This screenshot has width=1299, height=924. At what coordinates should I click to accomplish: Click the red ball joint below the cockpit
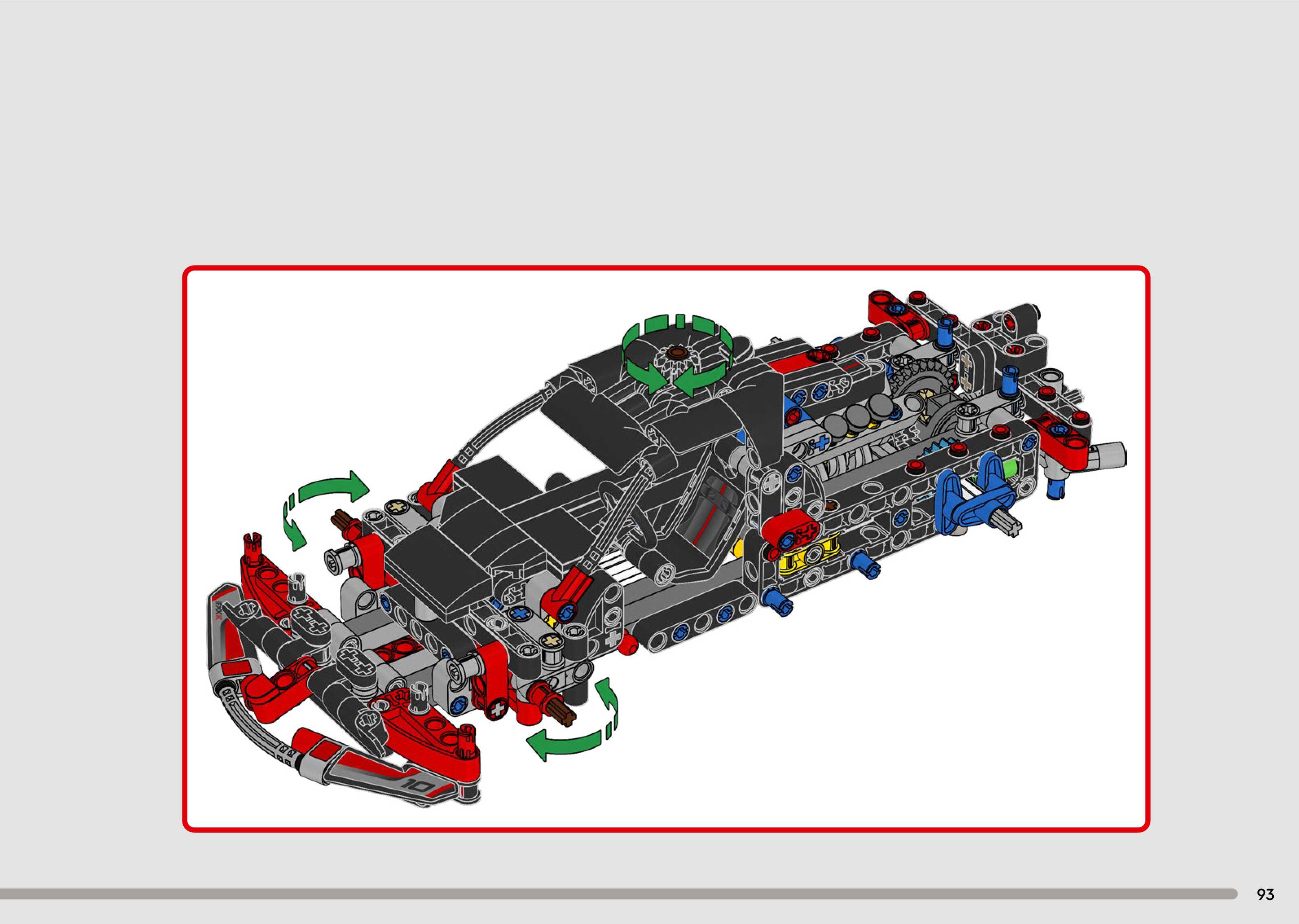[x=627, y=645]
